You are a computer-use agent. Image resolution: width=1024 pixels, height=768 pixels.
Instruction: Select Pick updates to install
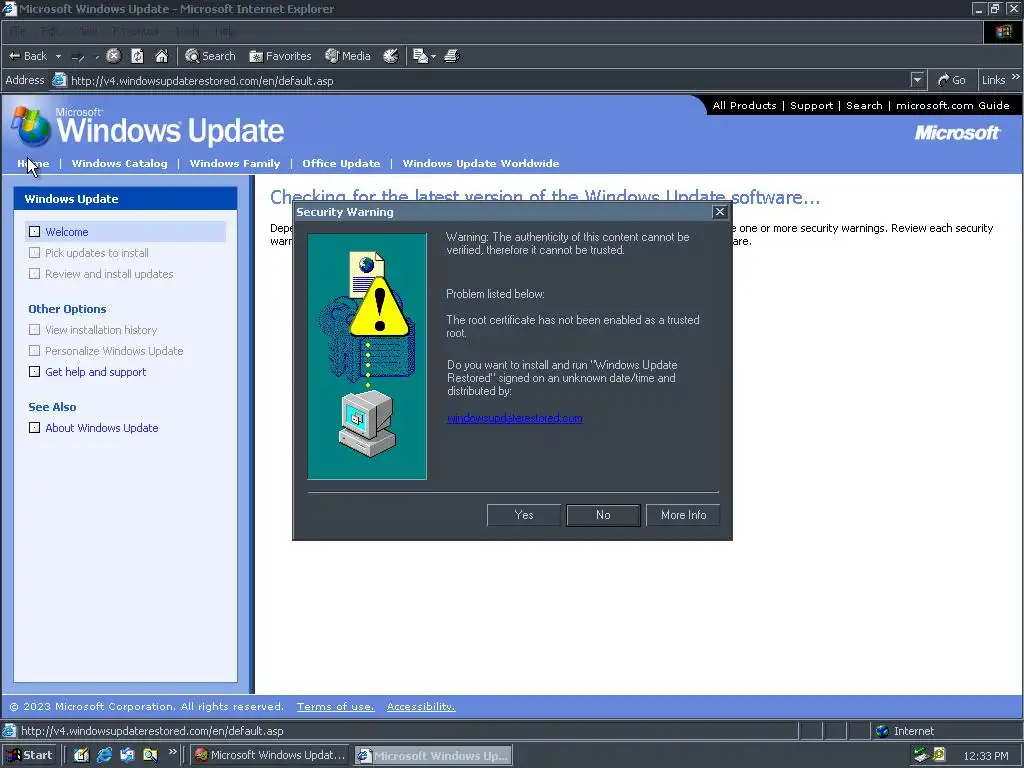[97, 253]
